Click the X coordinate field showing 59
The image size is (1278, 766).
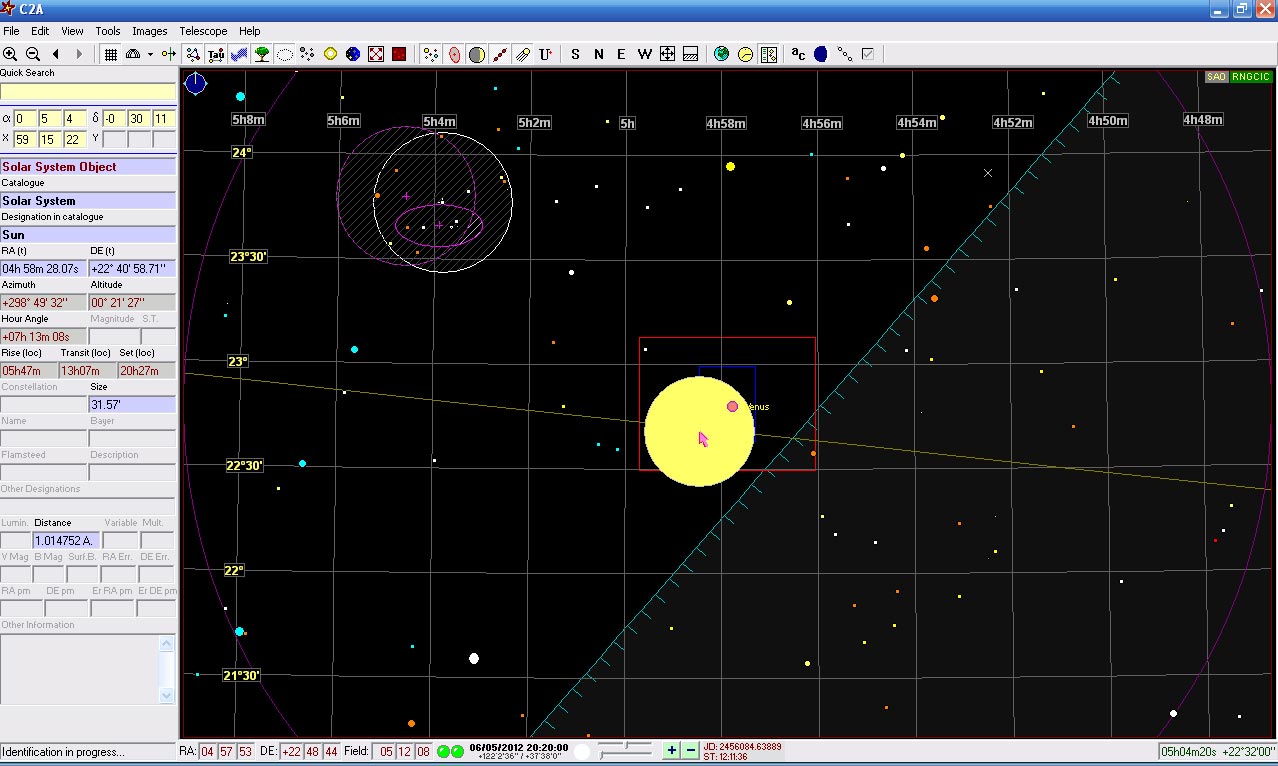point(25,139)
